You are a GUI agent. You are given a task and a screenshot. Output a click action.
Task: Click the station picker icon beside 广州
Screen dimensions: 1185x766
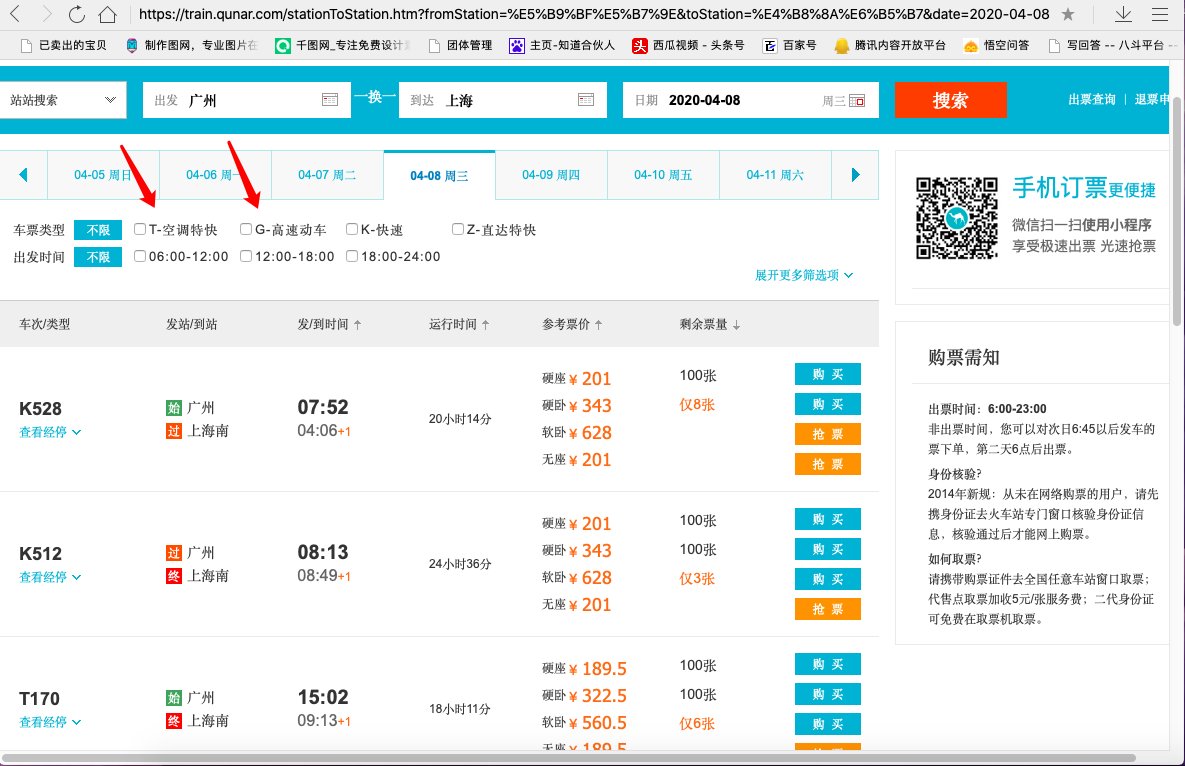(x=331, y=99)
